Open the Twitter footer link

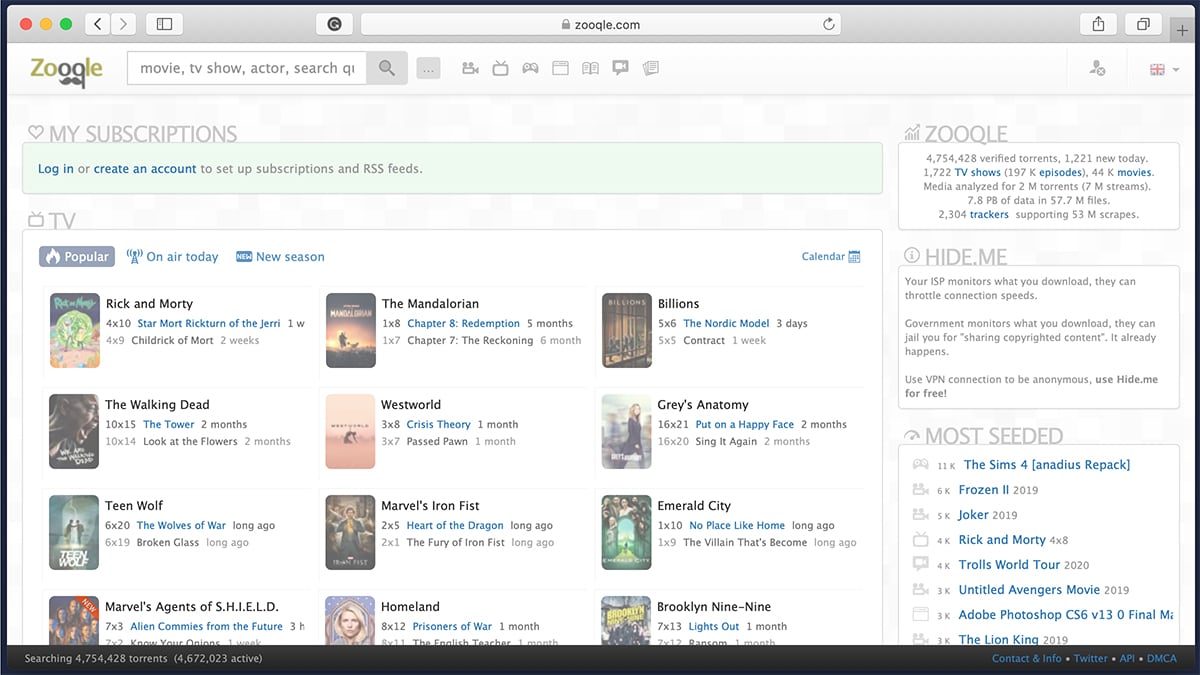coord(1091,659)
